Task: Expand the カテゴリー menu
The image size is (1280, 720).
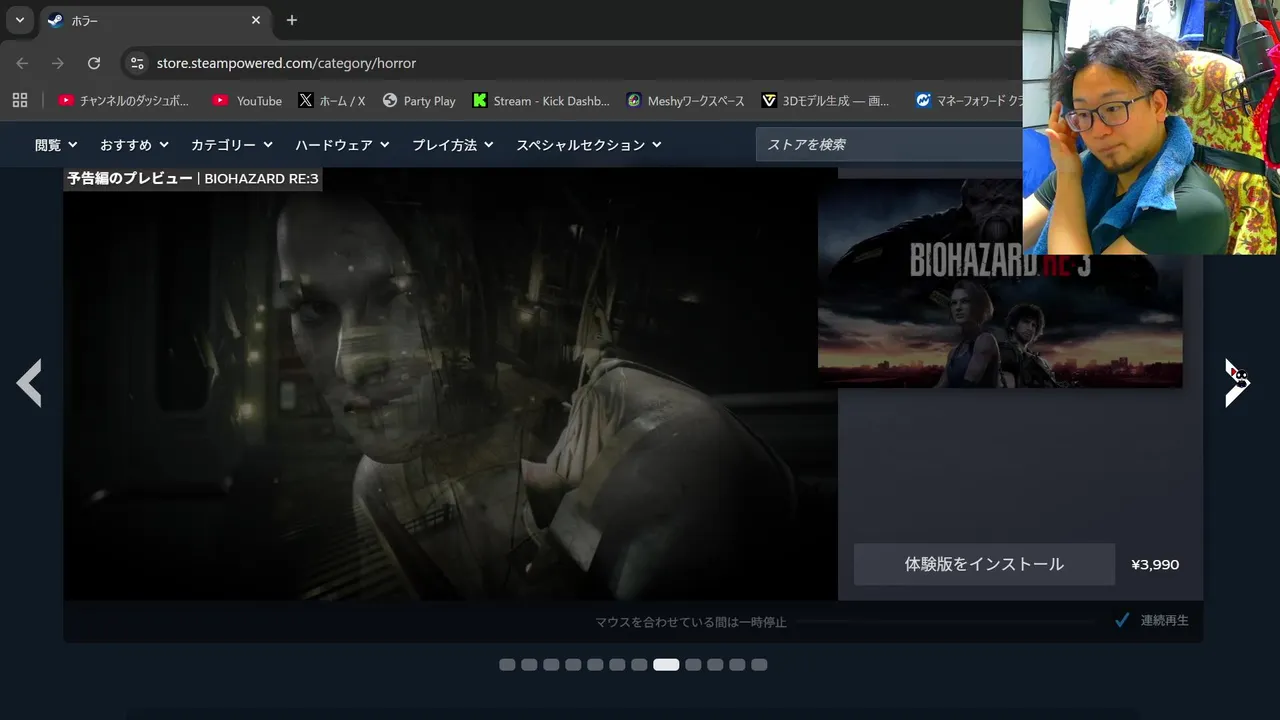Action: pos(232,145)
